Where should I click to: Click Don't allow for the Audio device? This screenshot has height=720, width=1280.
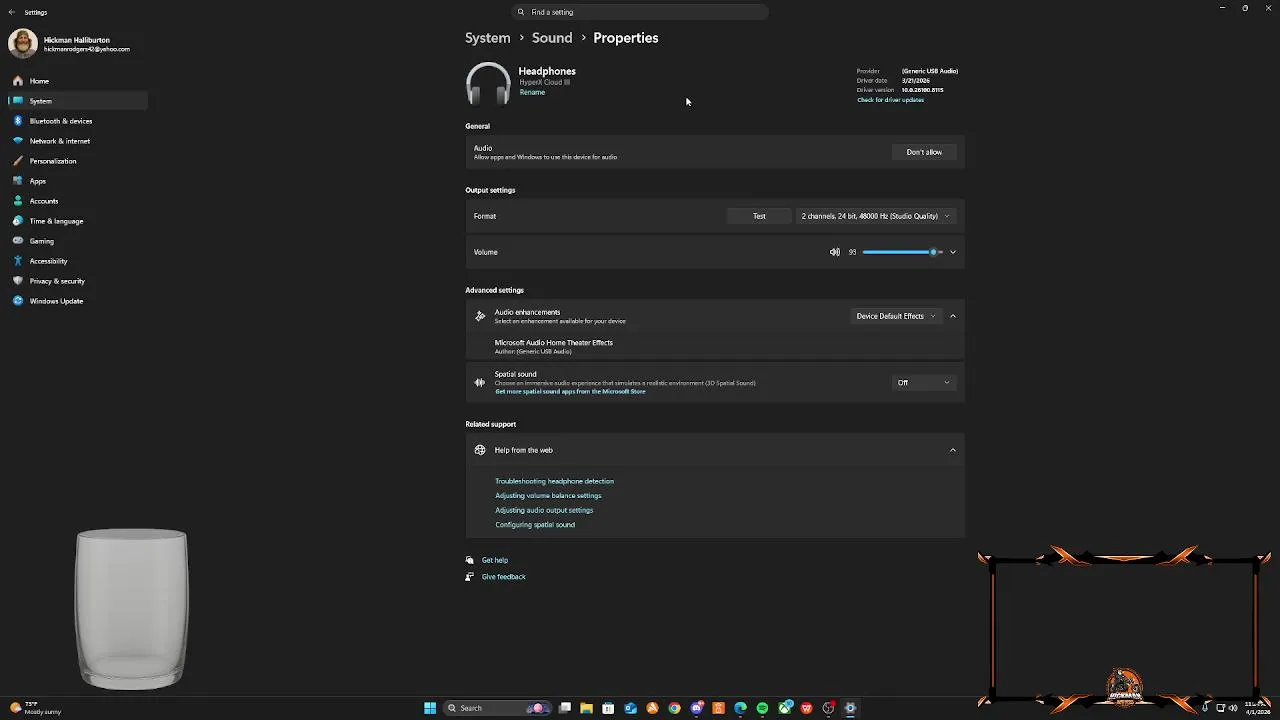924,152
